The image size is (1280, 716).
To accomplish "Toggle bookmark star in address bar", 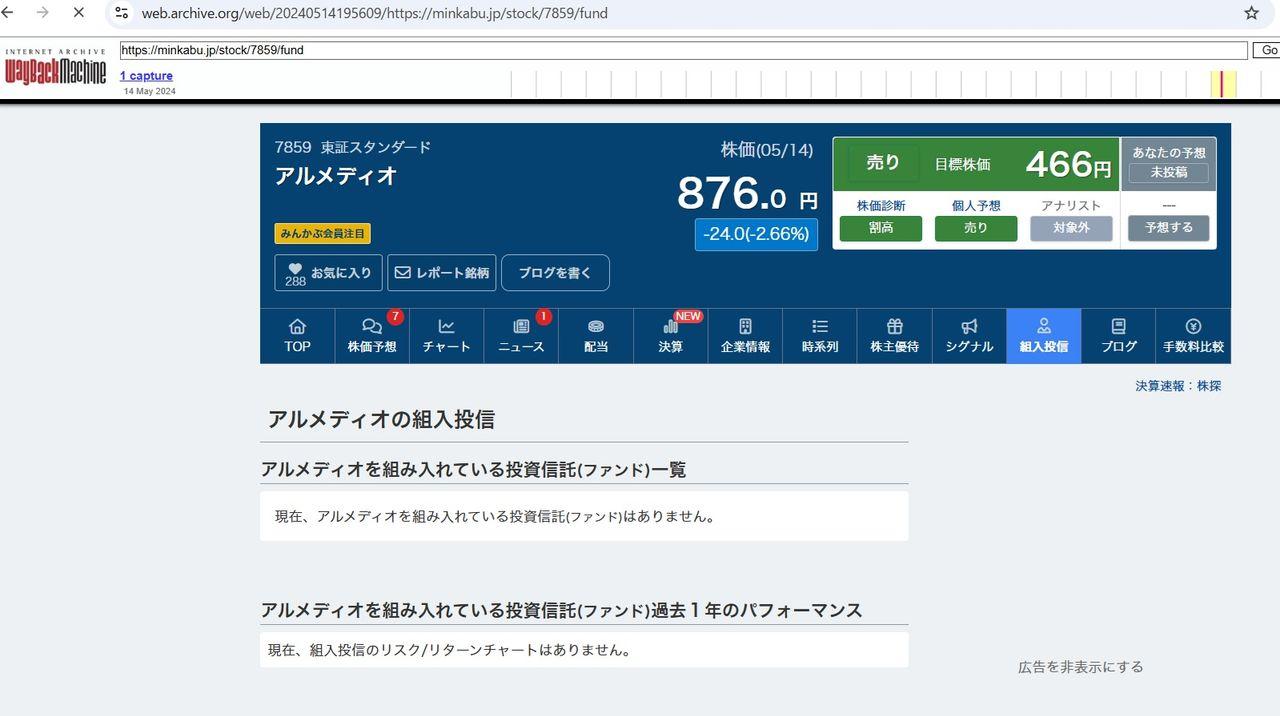I will click(x=1251, y=13).
